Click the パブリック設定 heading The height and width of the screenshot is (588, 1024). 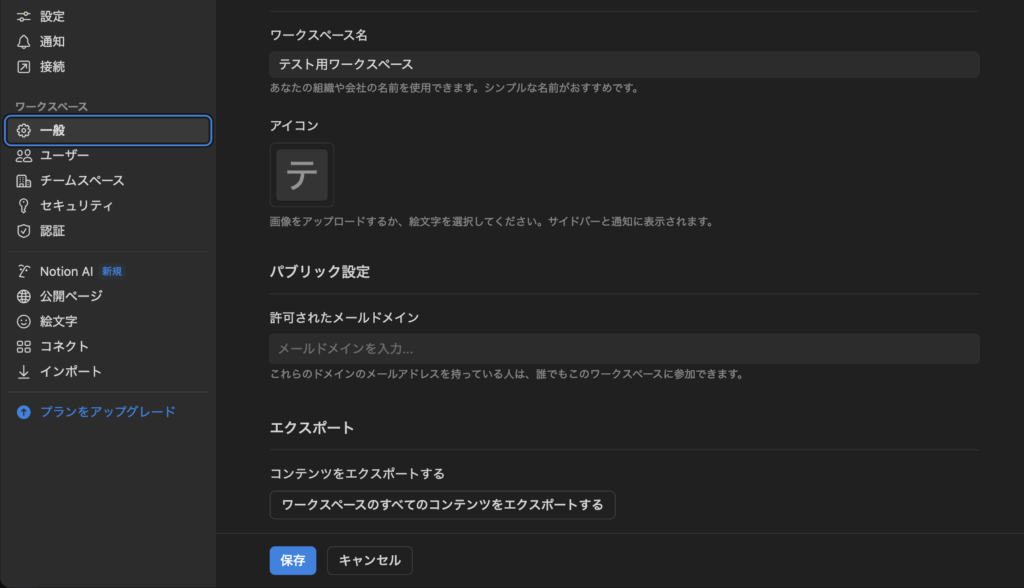click(x=320, y=272)
